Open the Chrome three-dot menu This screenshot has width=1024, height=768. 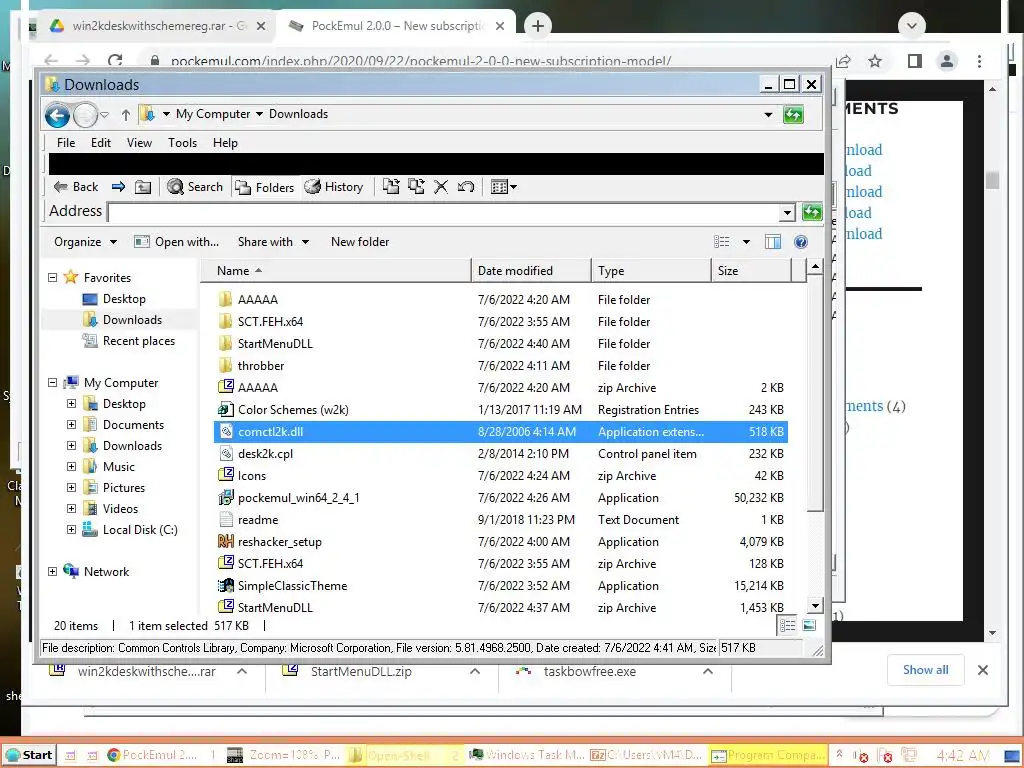[x=979, y=61]
